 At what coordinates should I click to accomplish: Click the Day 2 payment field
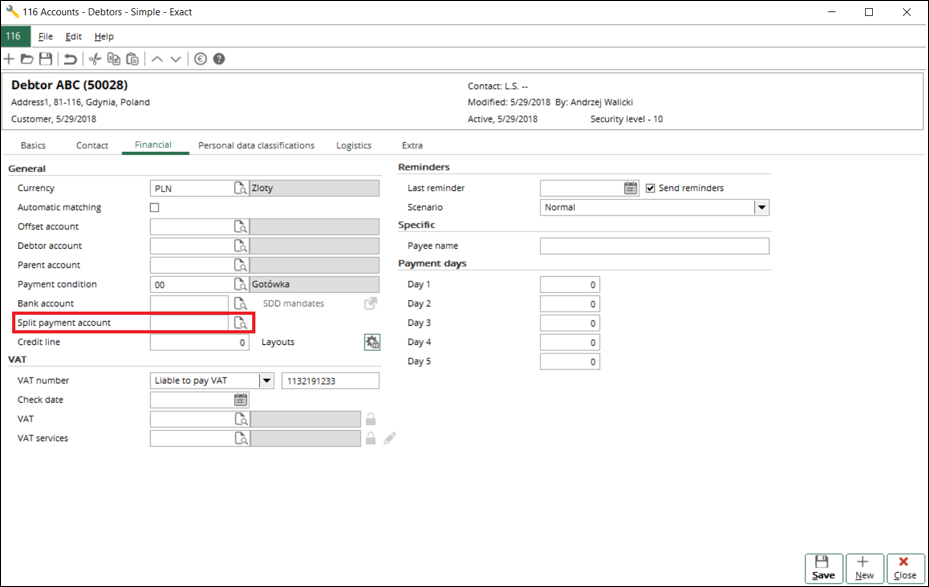[570, 303]
